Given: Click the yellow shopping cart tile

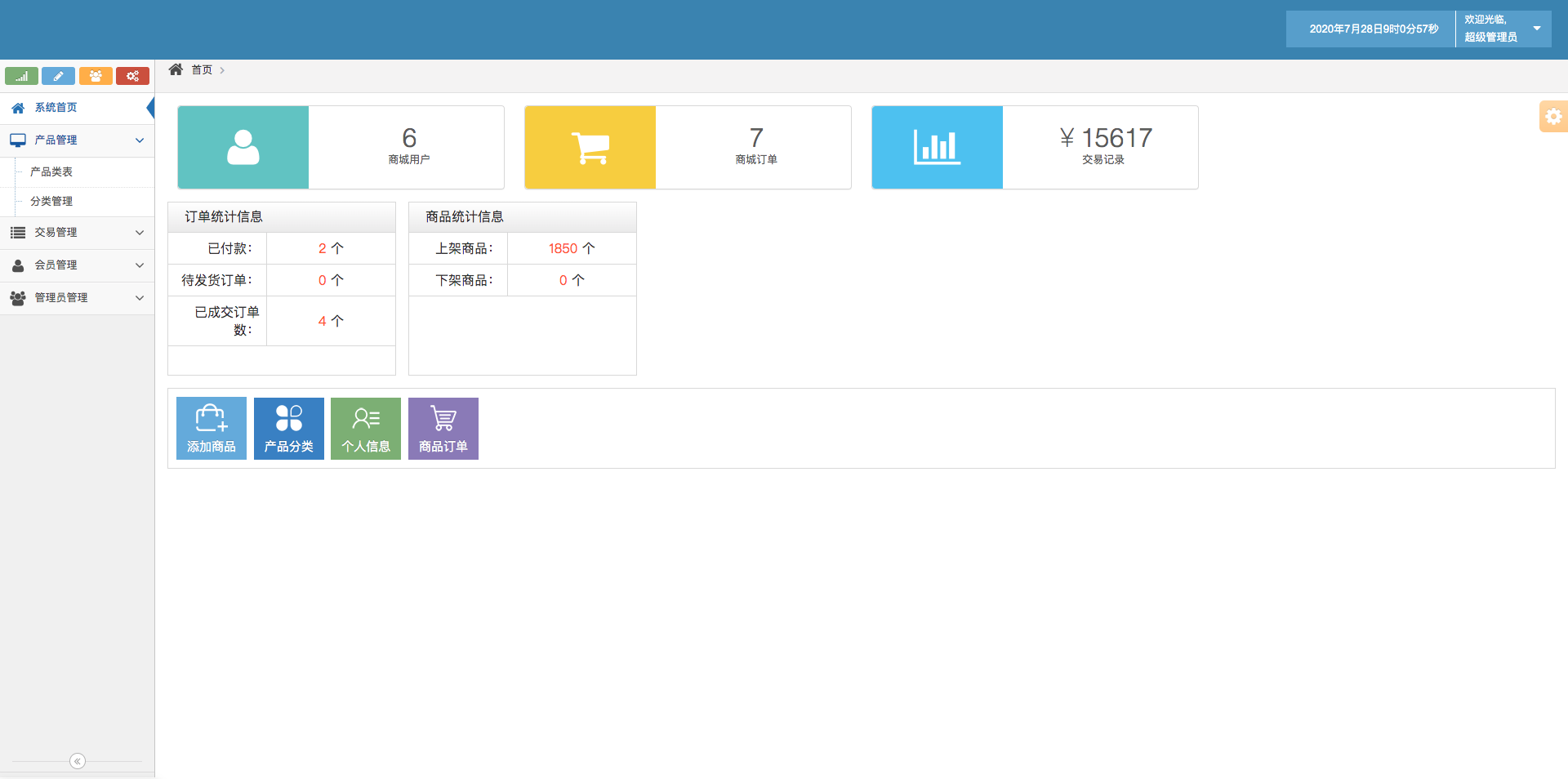Looking at the screenshot, I should tap(590, 147).
